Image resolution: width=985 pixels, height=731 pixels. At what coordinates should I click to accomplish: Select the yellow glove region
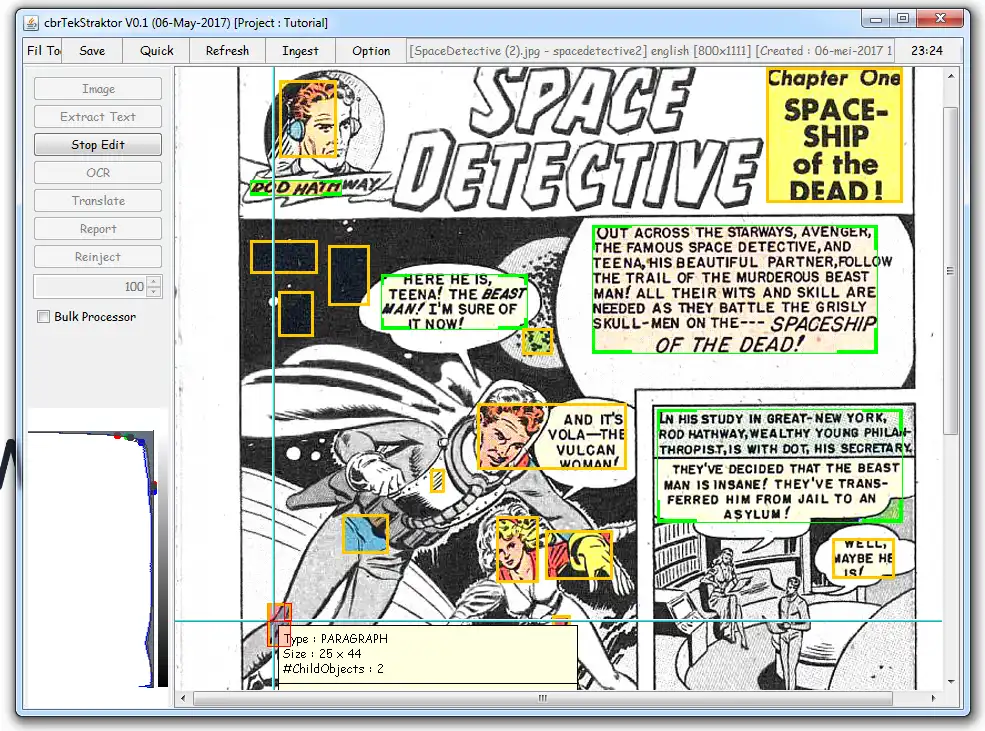pos(578,555)
